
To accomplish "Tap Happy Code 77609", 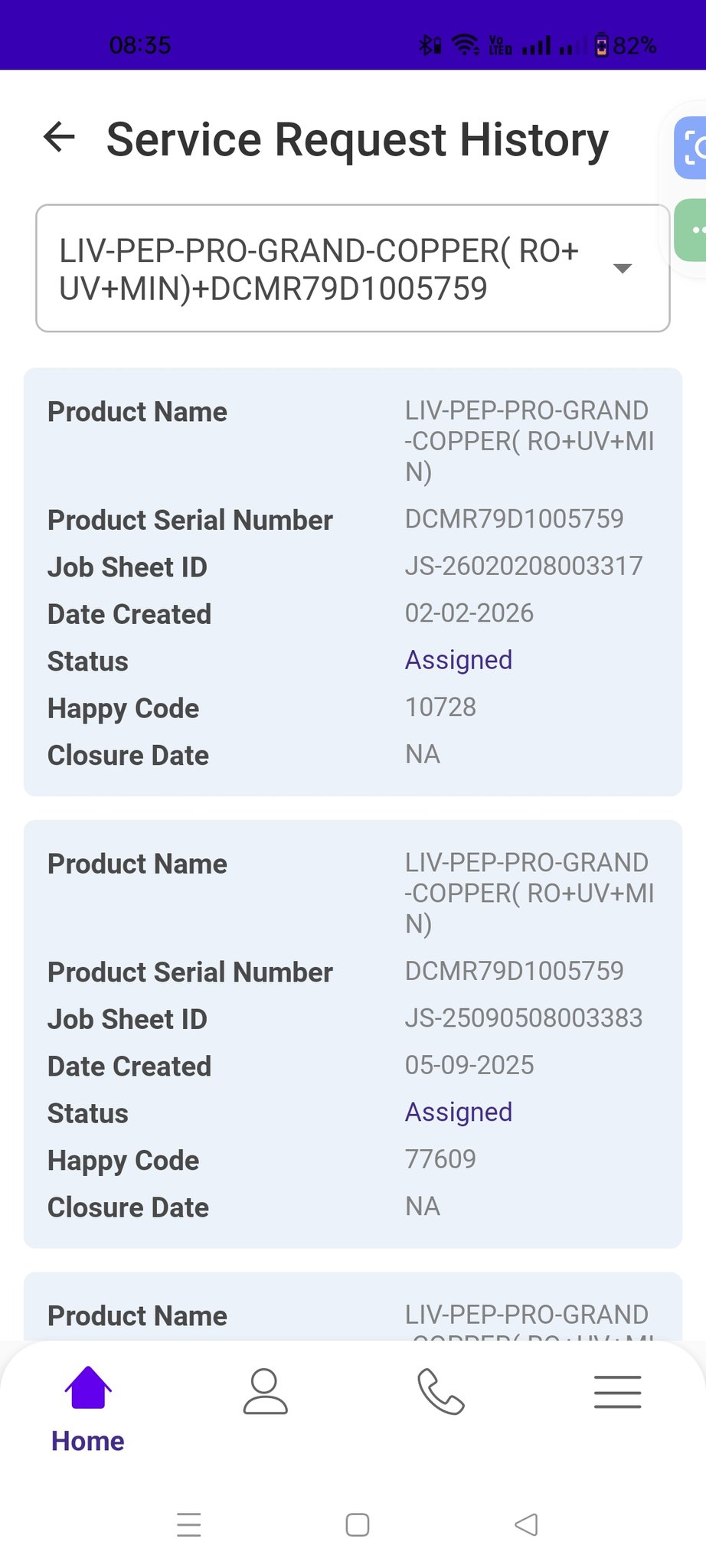I will 440,1159.
